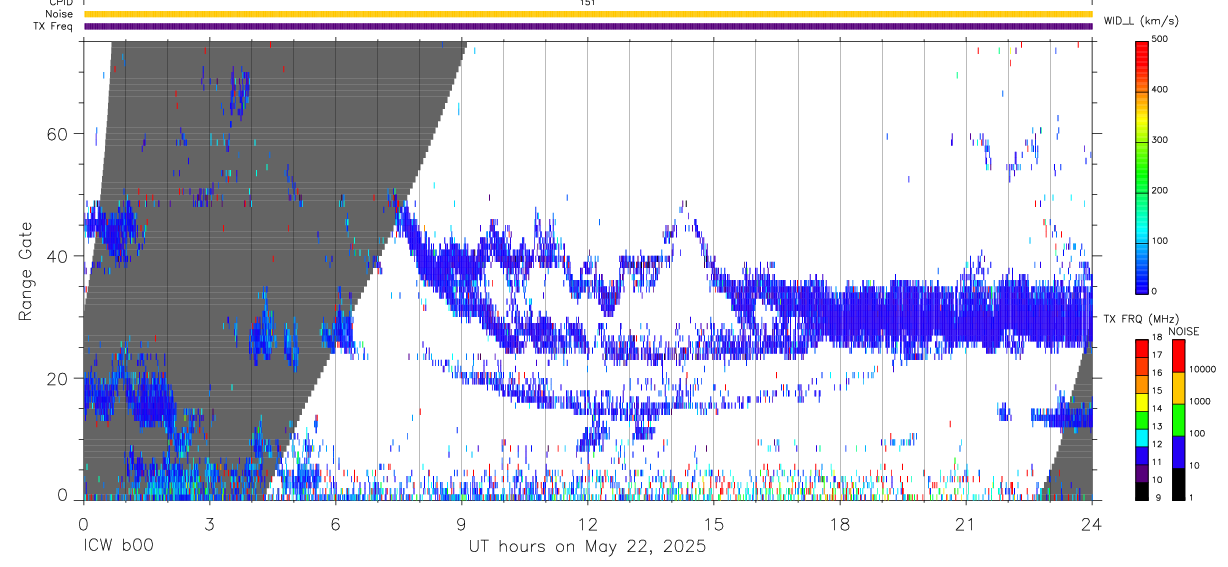Click the 24 tick on UT hours axis

click(x=1092, y=524)
